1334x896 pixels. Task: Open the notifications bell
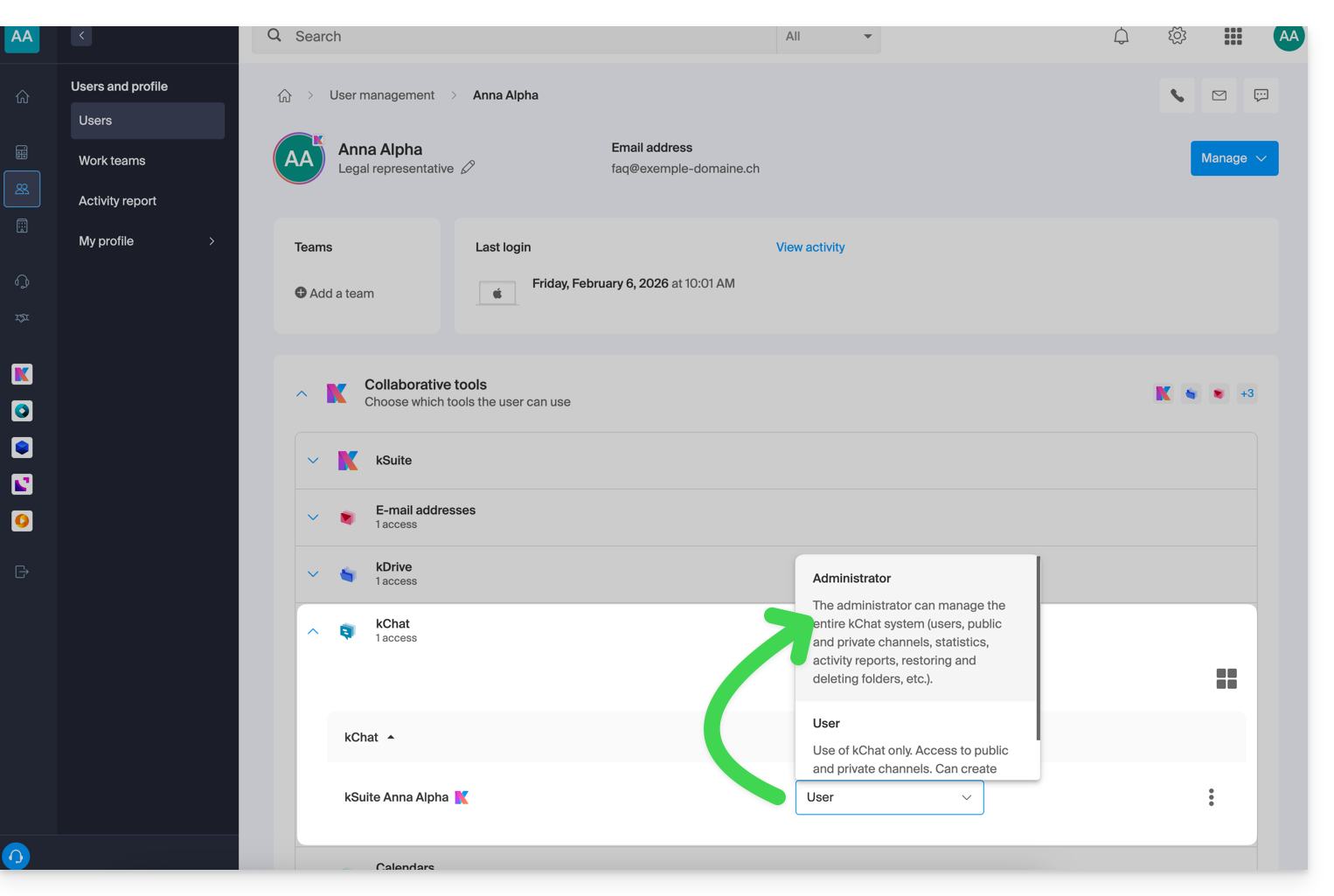click(x=1121, y=37)
